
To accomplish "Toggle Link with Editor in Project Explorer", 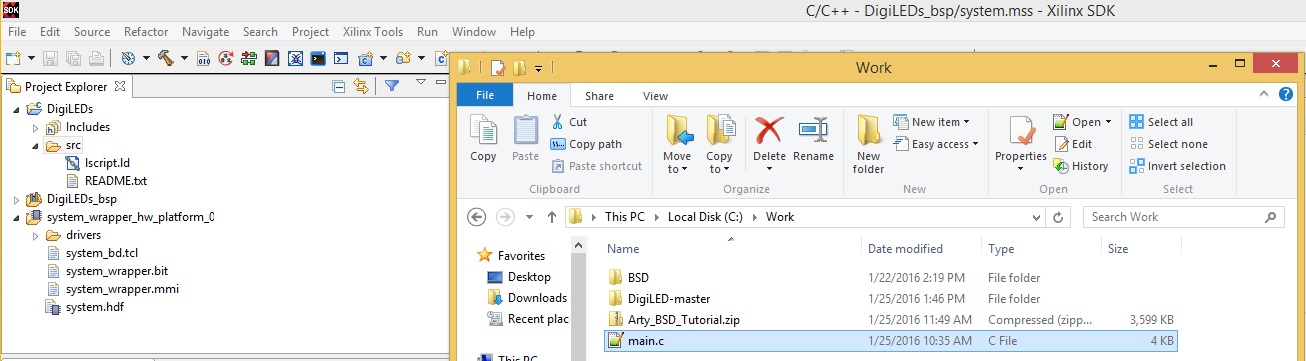I will [361, 86].
